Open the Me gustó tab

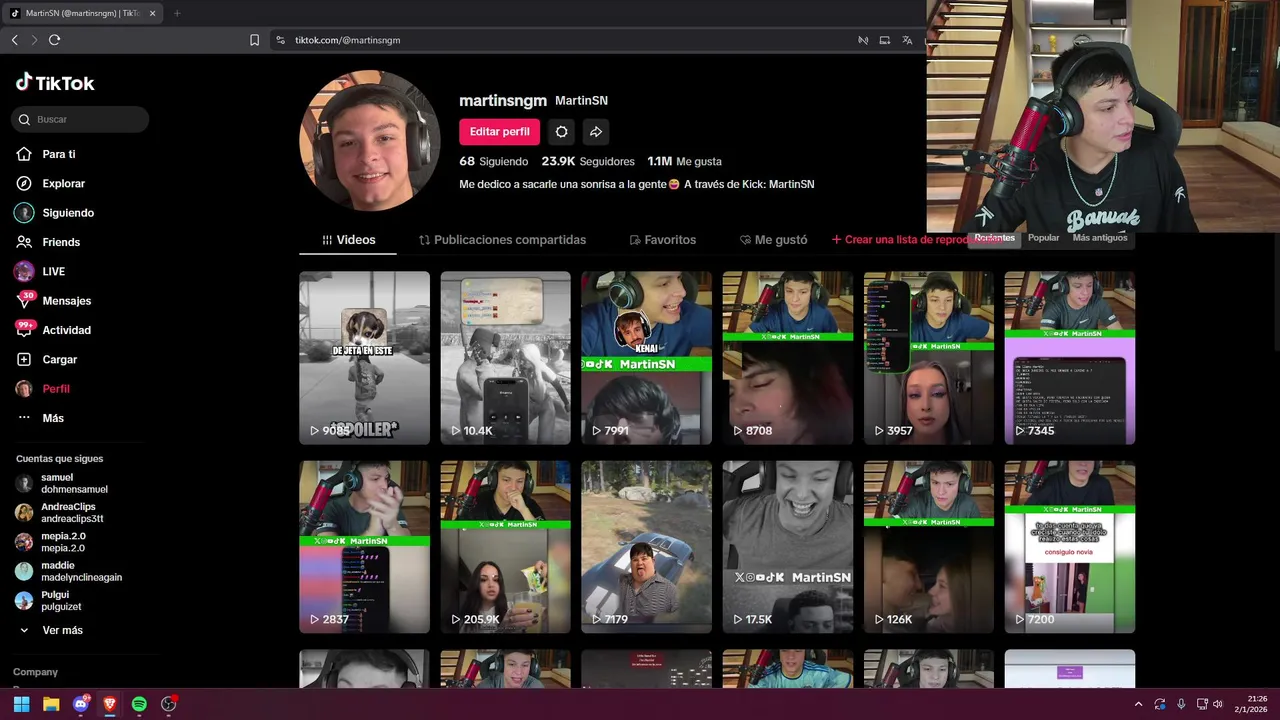pos(773,240)
